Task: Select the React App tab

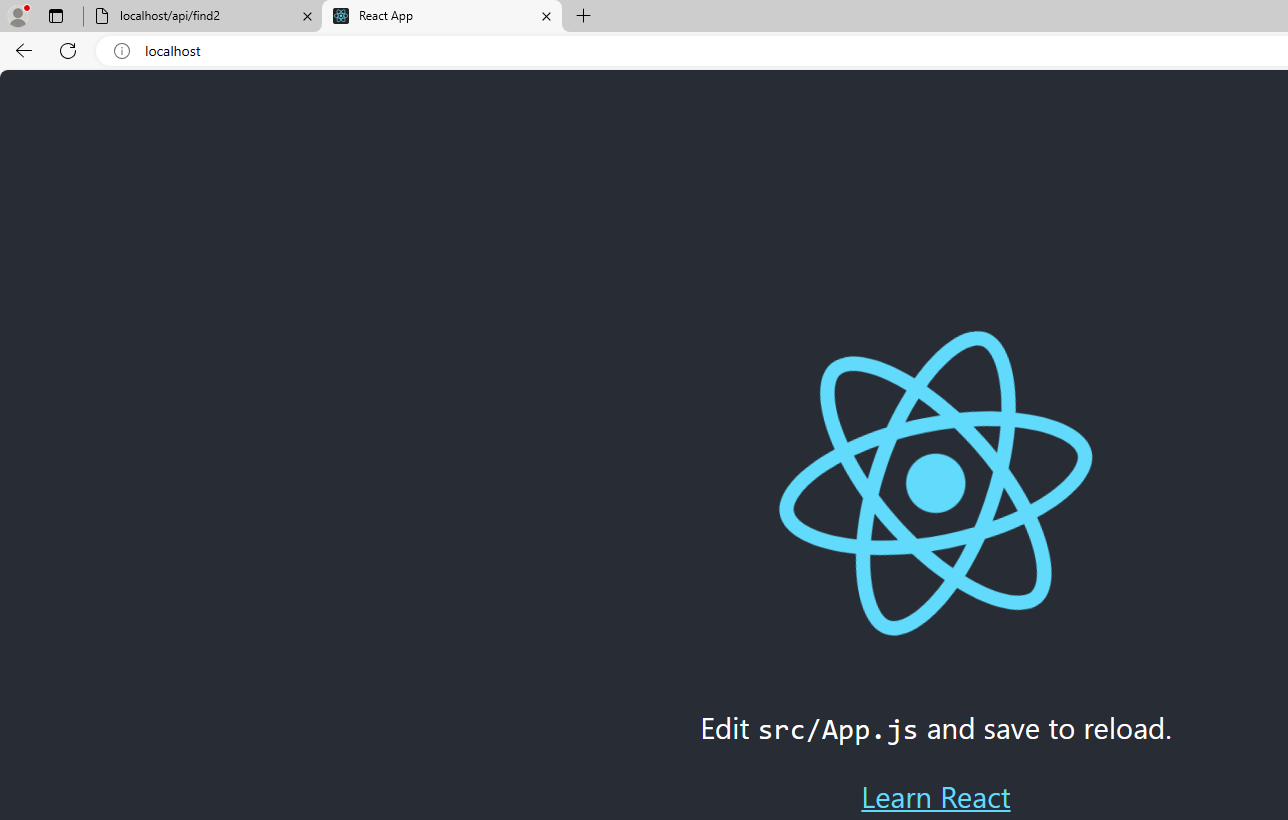Action: click(x=442, y=16)
